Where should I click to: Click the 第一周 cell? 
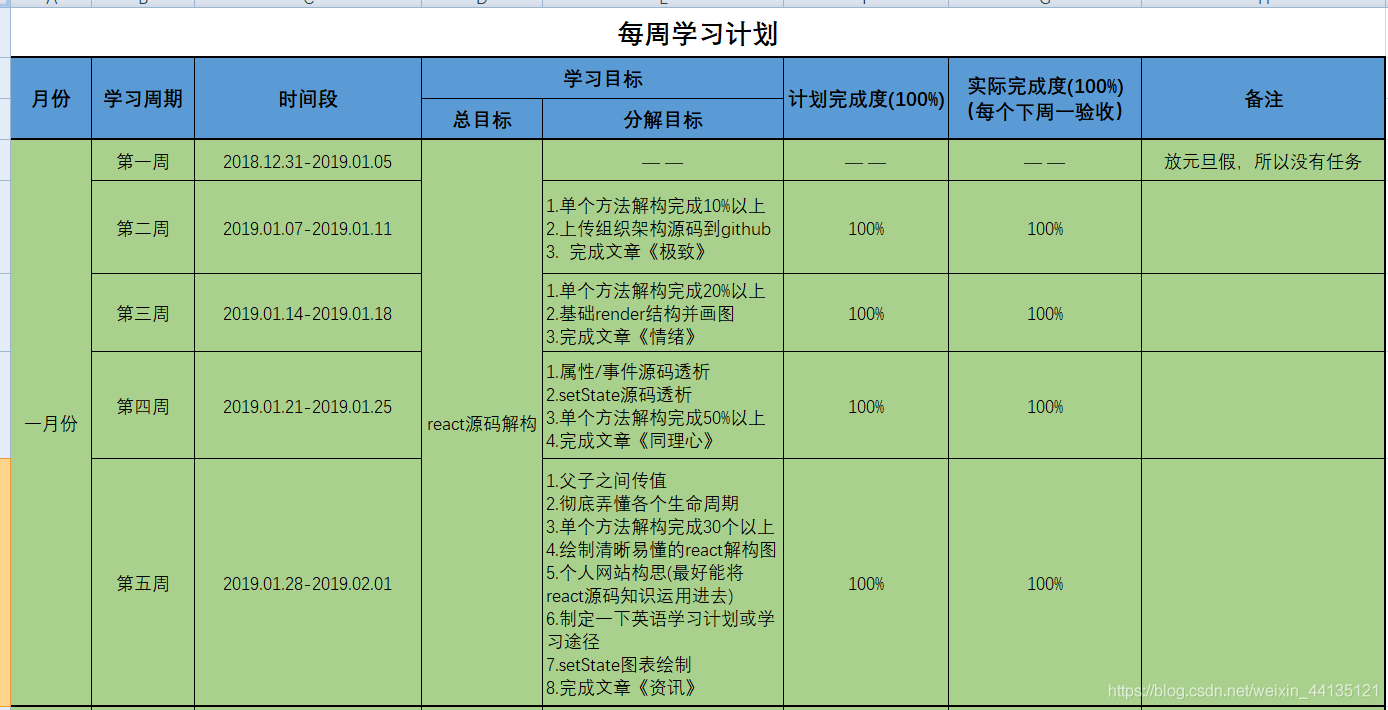click(x=143, y=161)
